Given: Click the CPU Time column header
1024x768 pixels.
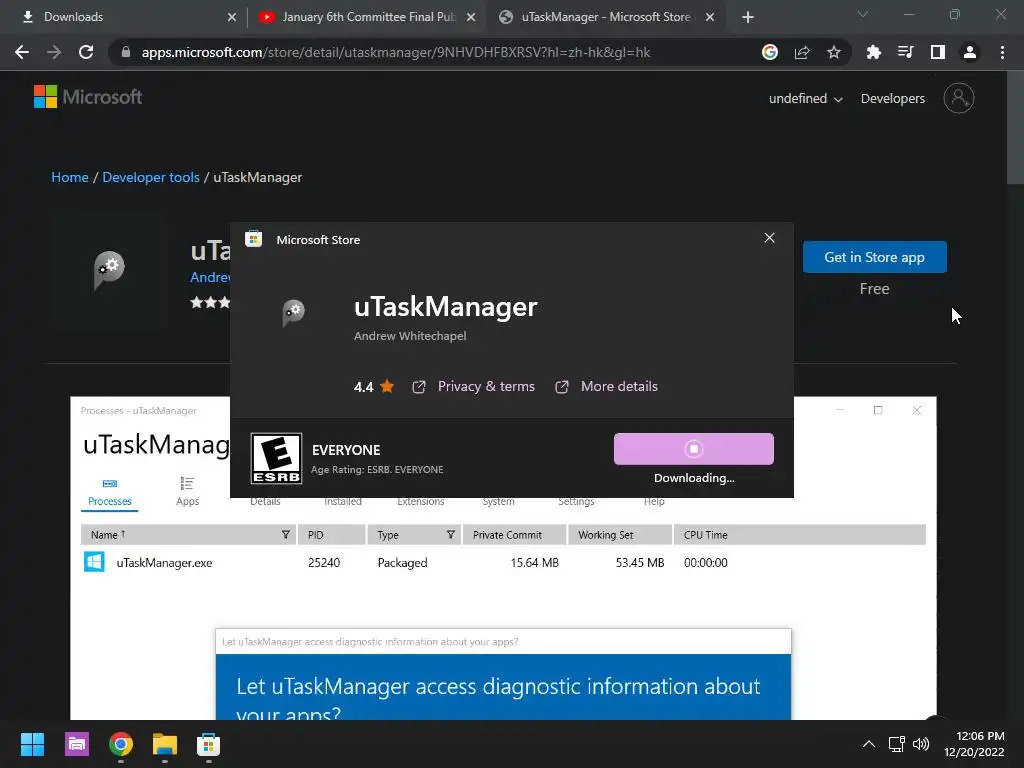Looking at the screenshot, I should 799,535.
